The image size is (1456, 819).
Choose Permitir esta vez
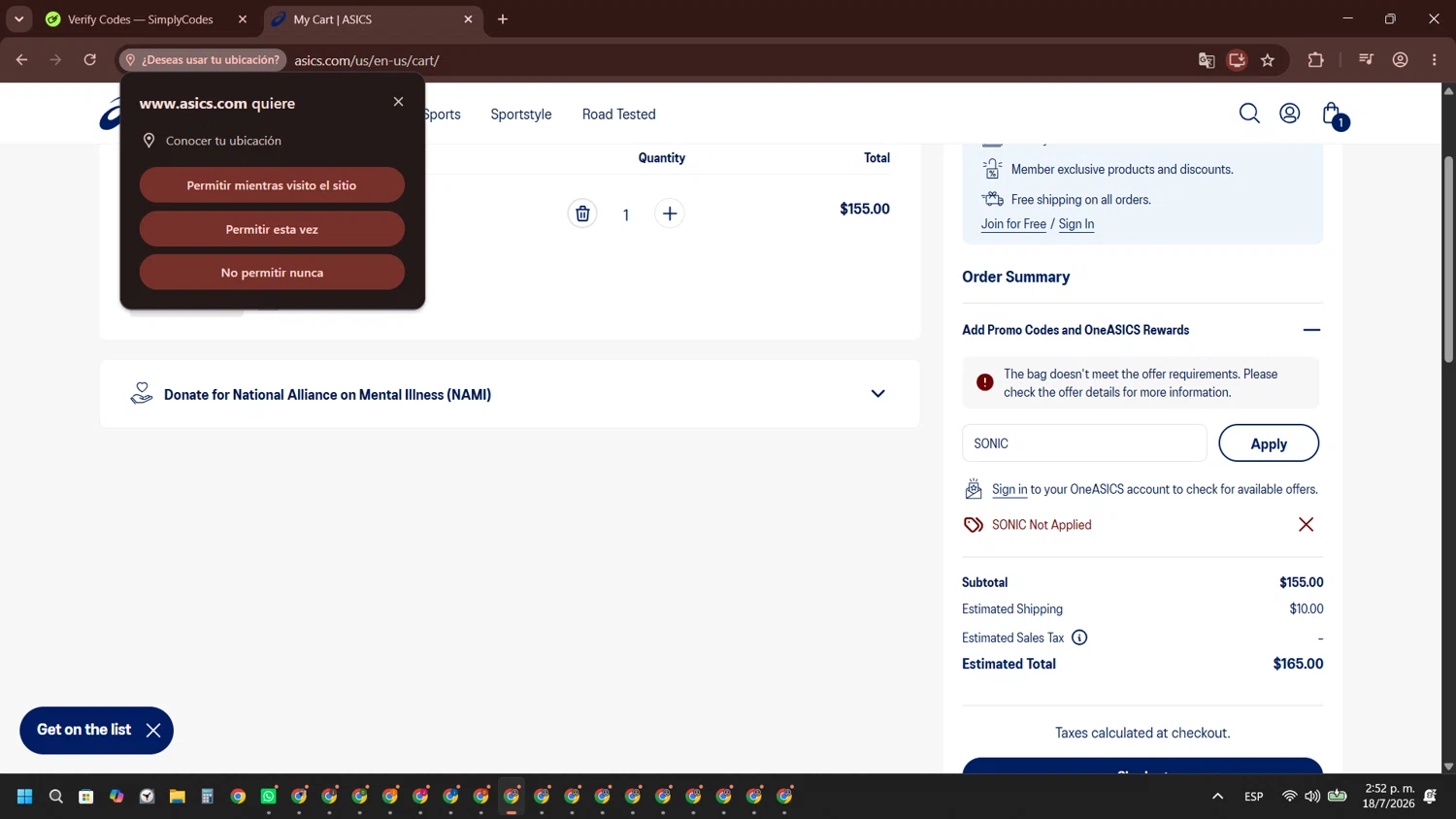pyautogui.click(x=272, y=229)
